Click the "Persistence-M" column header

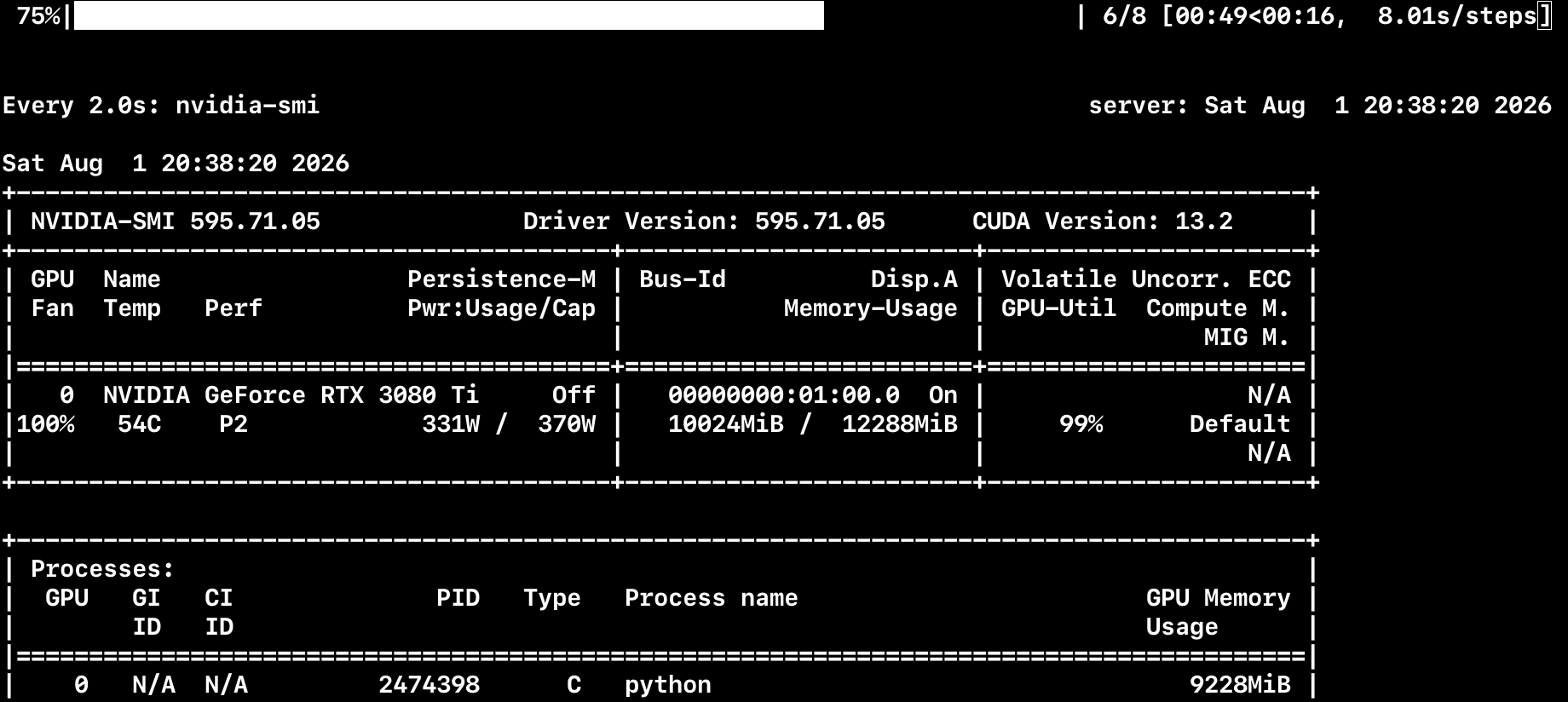(x=502, y=279)
